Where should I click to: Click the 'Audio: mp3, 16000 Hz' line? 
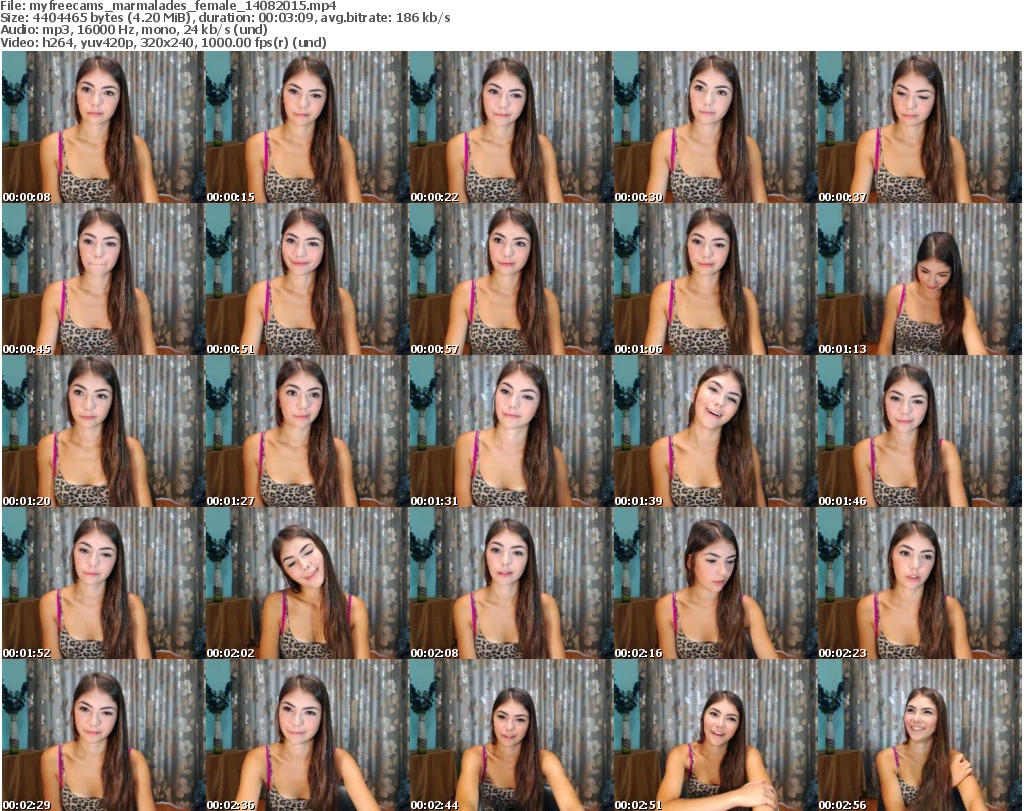pos(134,30)
